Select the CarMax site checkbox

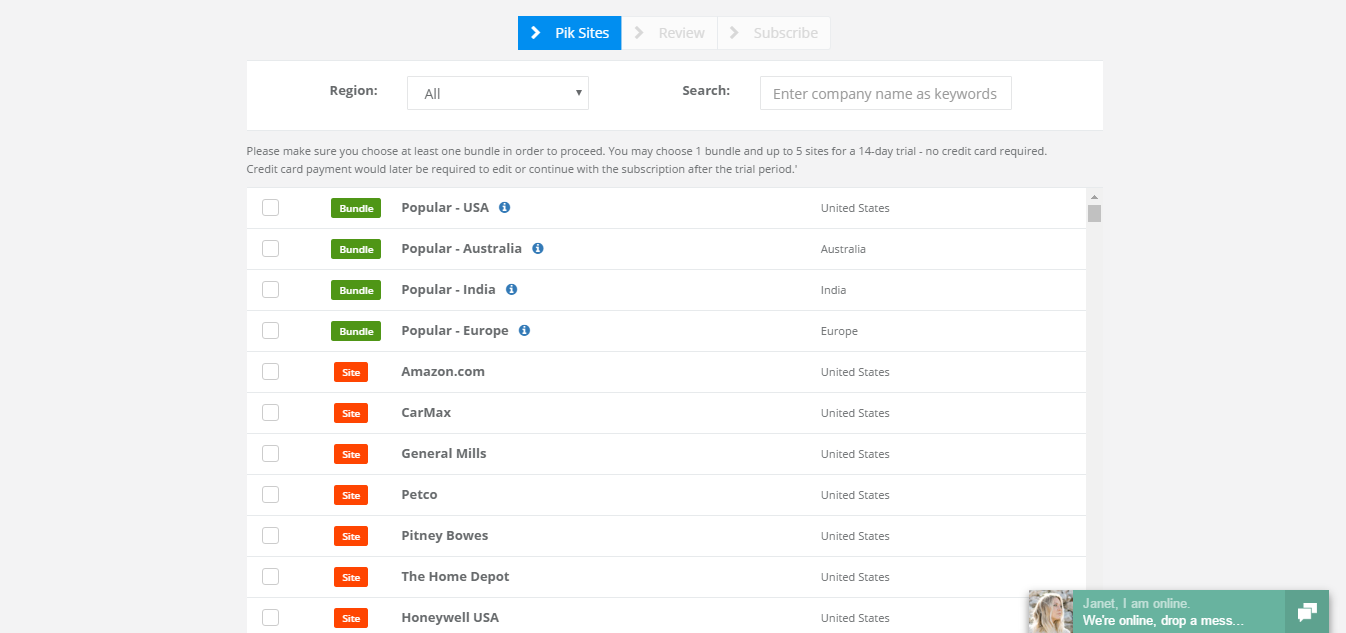coord(270,412)
